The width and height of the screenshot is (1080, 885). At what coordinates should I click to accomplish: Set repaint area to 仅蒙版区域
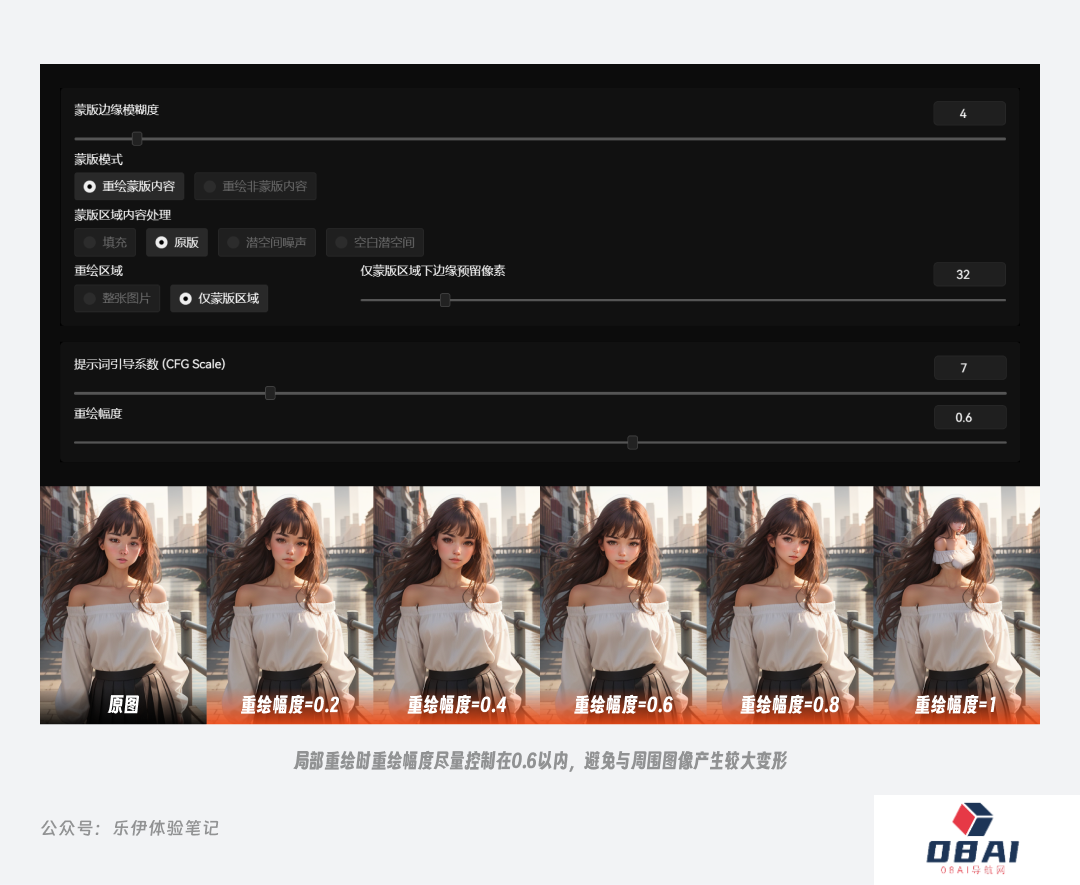pos(219,298)
